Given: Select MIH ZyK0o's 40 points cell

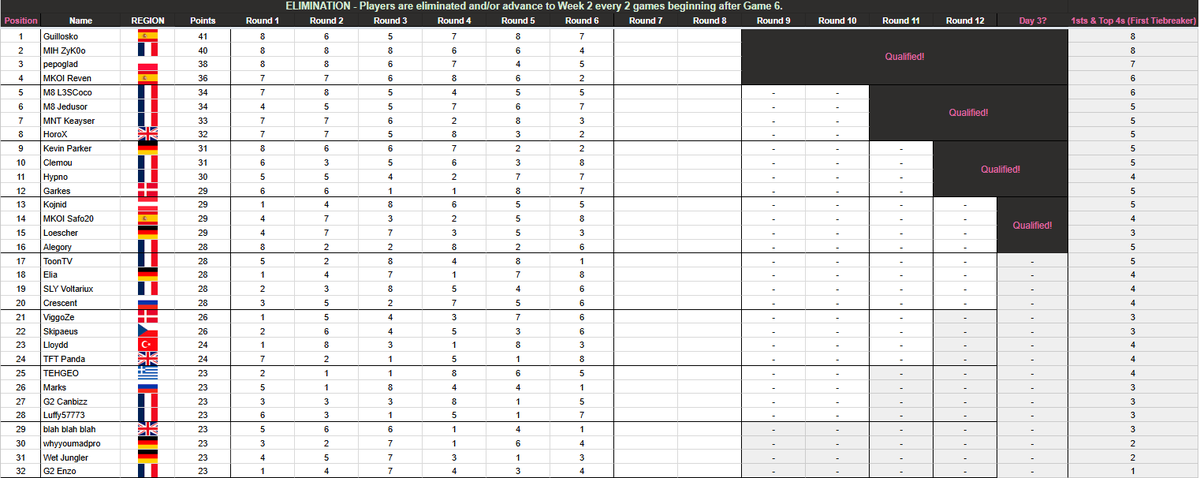Looking at the screenshot, I should [x=202, y=49].
